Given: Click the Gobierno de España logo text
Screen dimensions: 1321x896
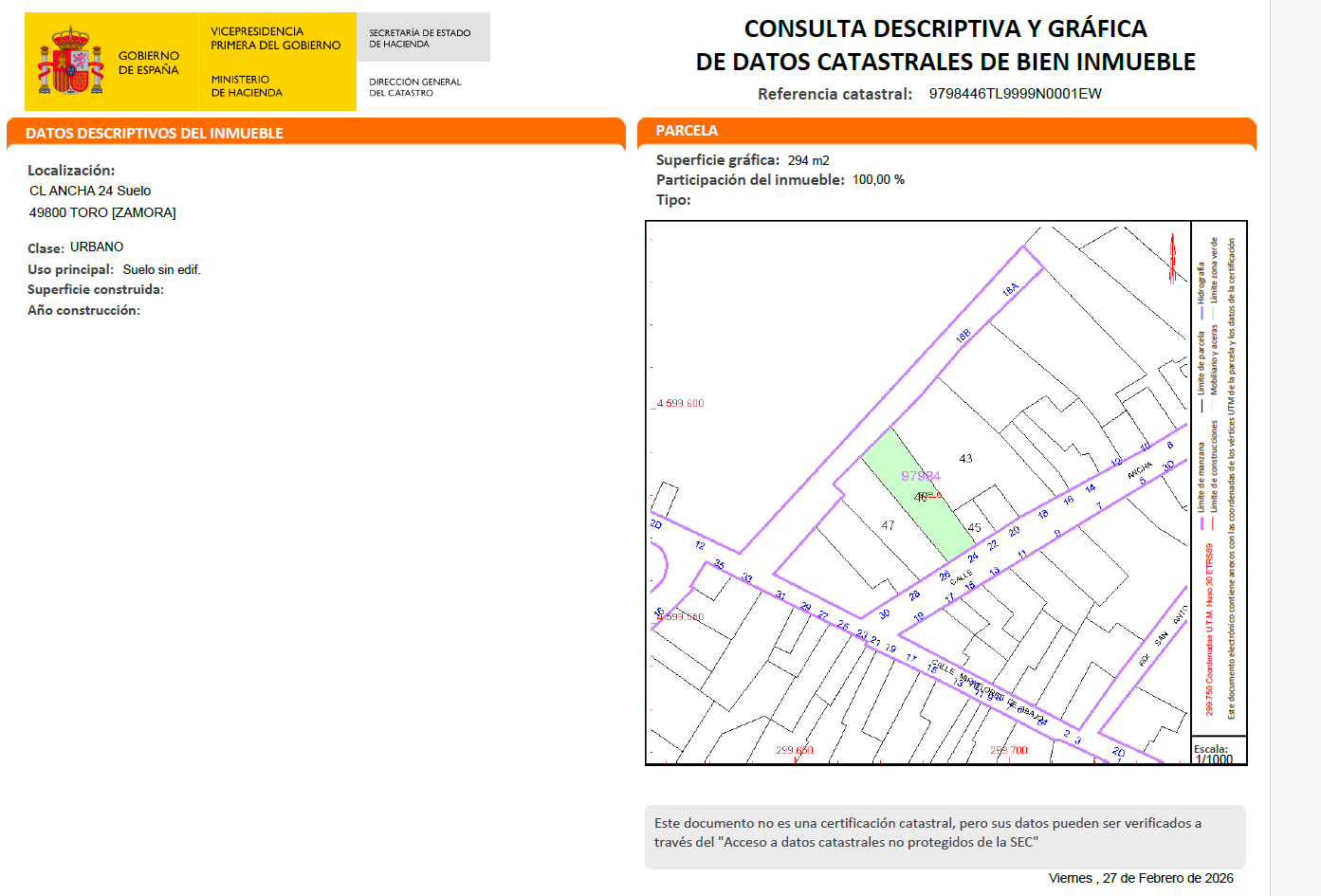Looking at the screenshot, I should coord(149,63).
